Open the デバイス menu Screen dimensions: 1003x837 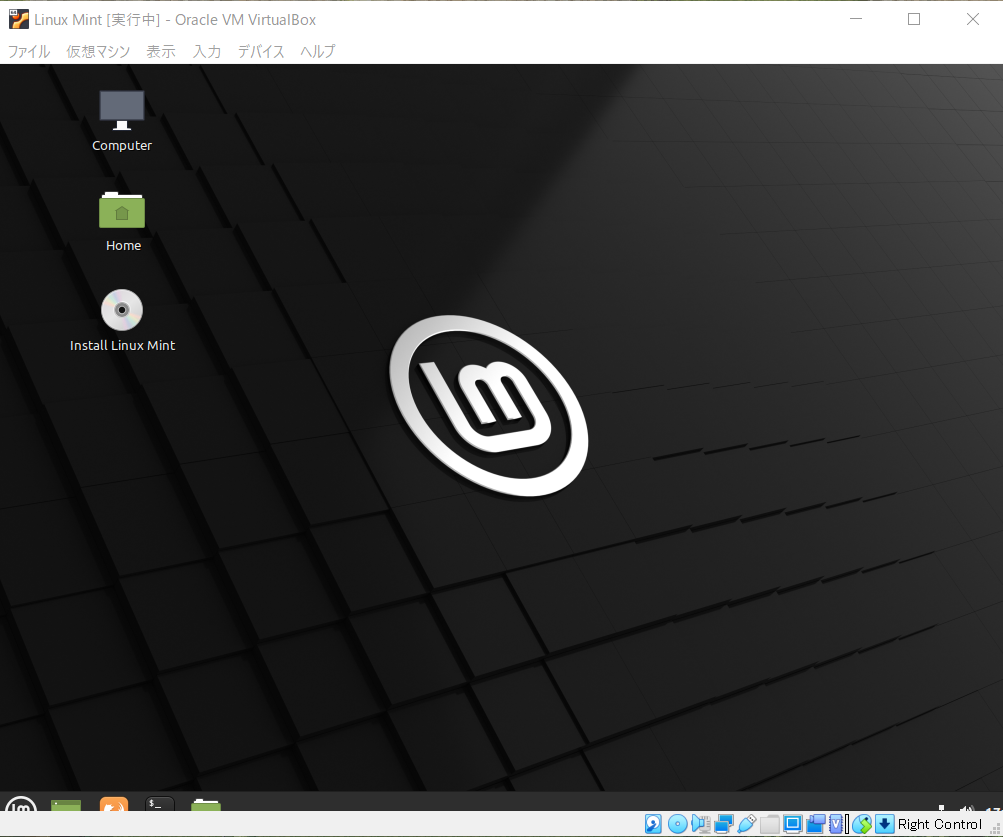tap(260, 51)
